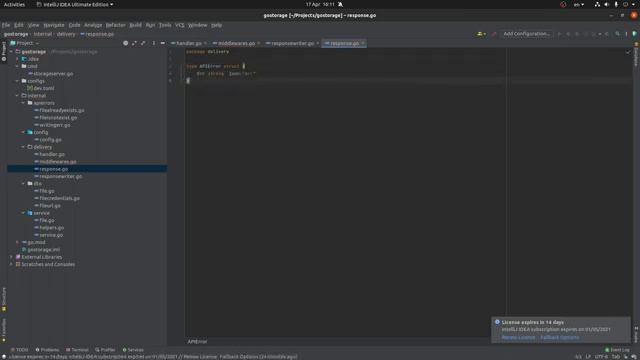
Task: Select responsewriter.go in project tree
Action: [58, 176]
